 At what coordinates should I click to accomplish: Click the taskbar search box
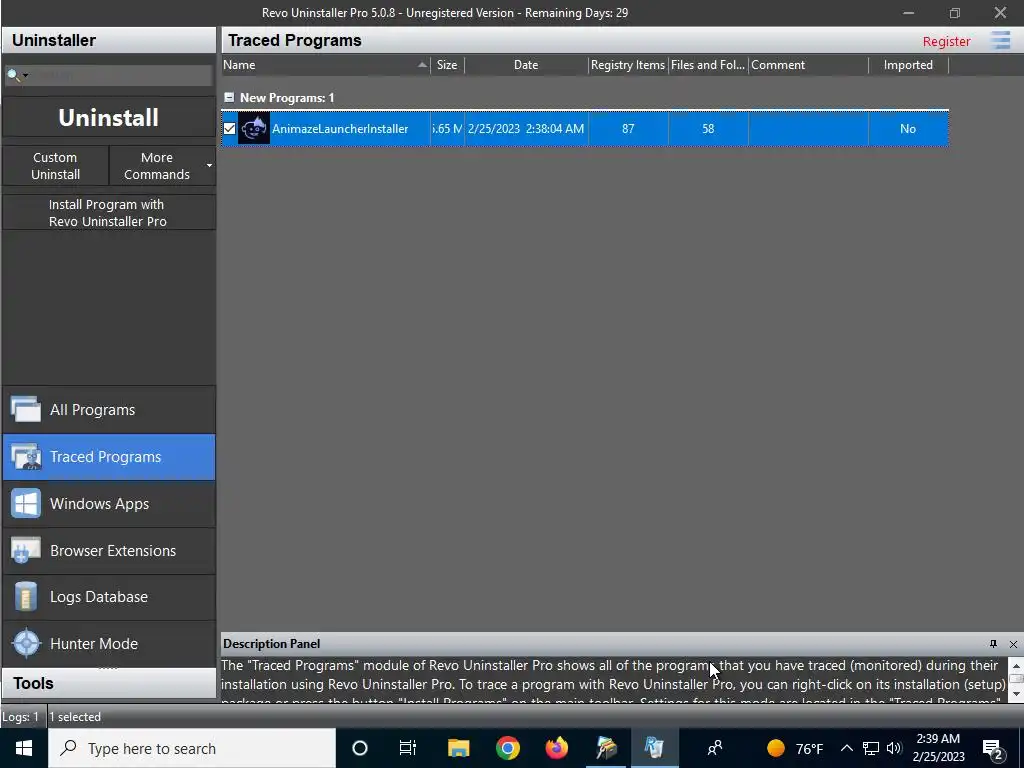click(192, 748)
